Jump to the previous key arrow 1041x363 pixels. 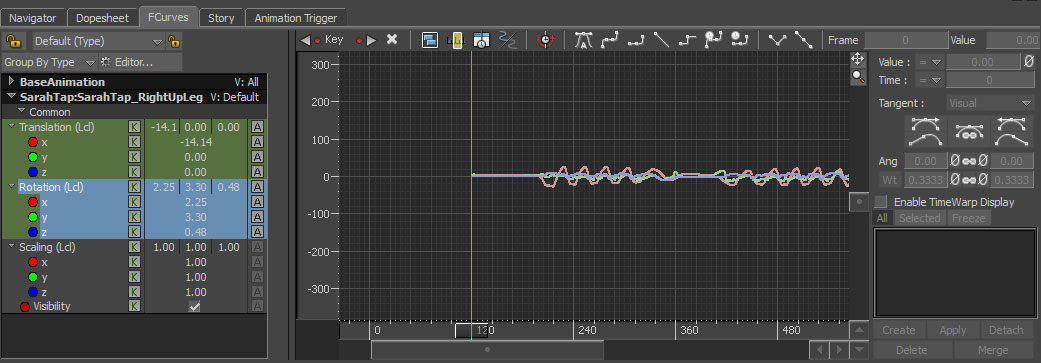(x=305, y=40)
